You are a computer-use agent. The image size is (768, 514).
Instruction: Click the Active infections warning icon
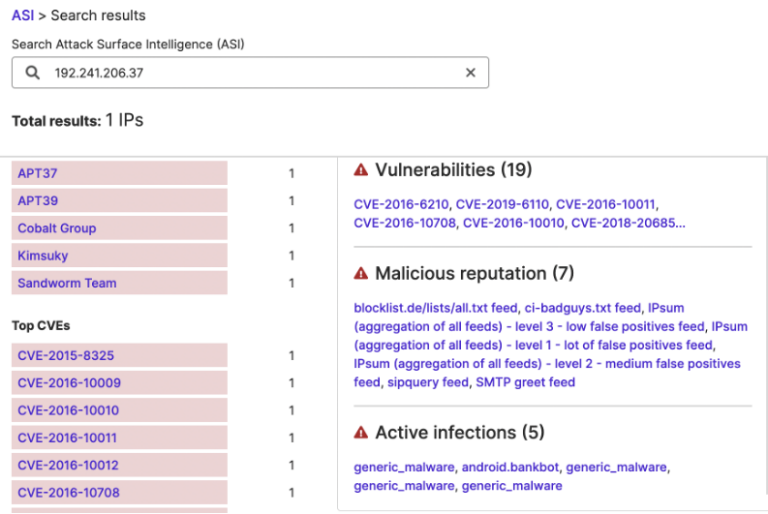pyautogui.click(x=361, y=432)
